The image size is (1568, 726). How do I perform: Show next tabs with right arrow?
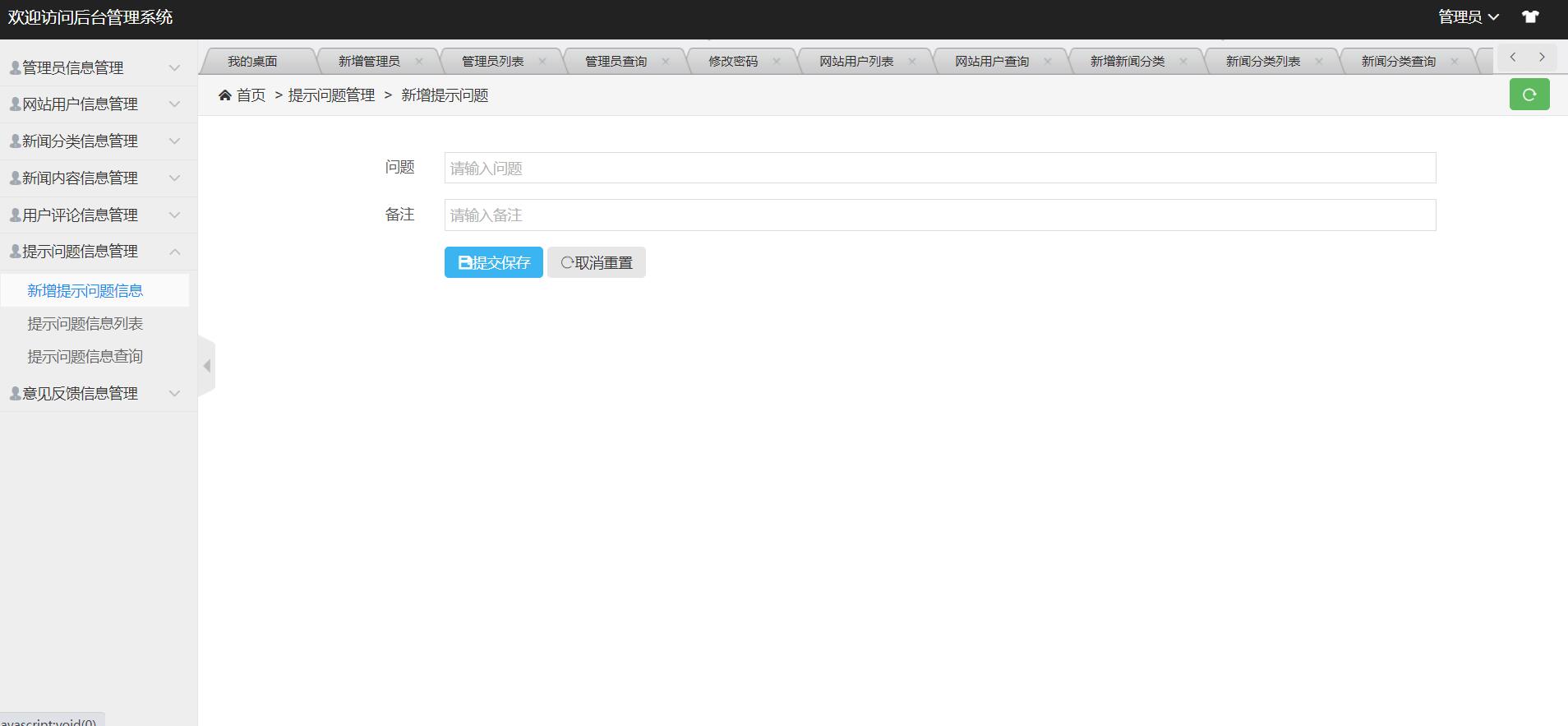point(1542,57)
